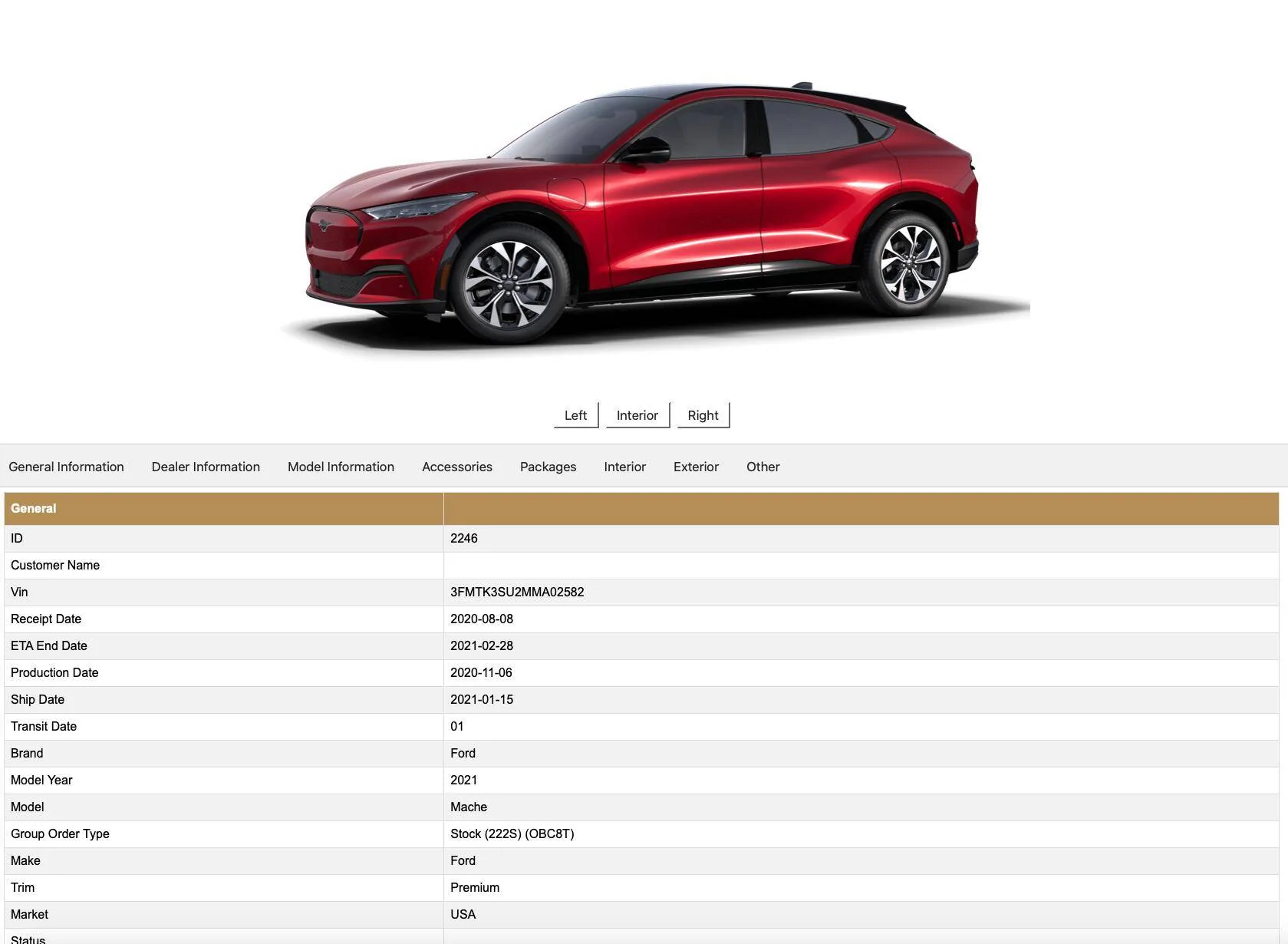Click the Ship Date value 2021-01-15
The width and height of the screenshot is (1288, 944).
pos(482,699)
